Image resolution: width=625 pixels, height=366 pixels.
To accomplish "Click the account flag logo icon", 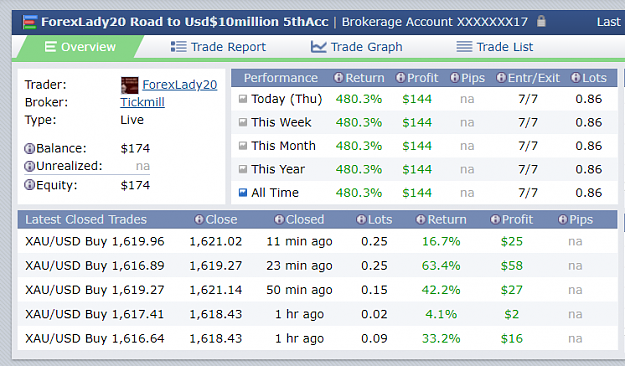I will tap(30, 22).
